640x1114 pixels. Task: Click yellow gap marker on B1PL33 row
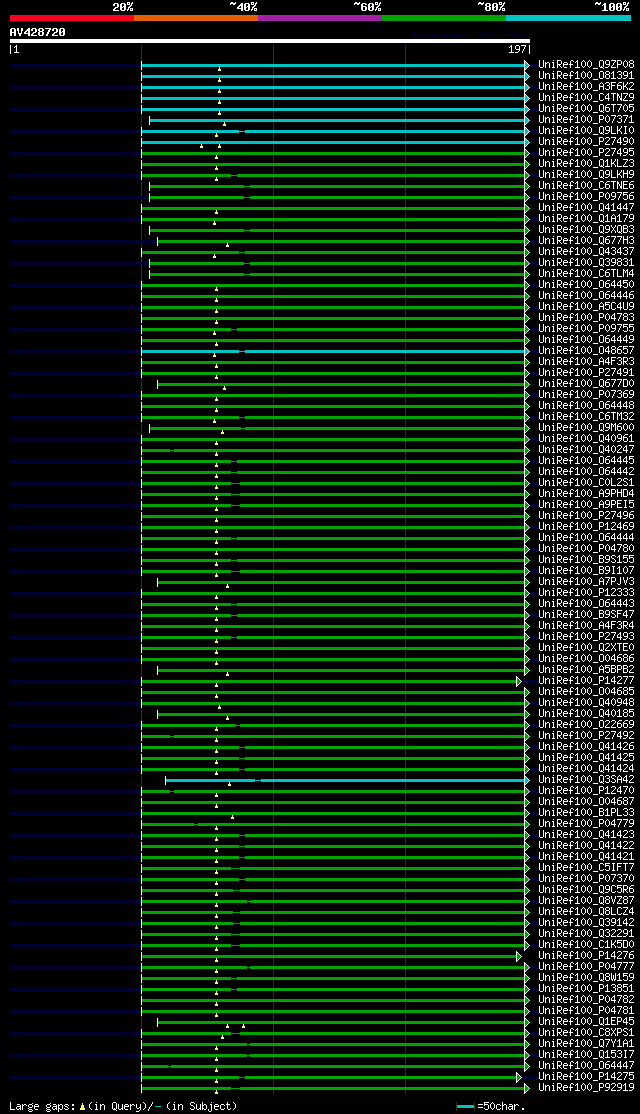click(x=232, y=817)
